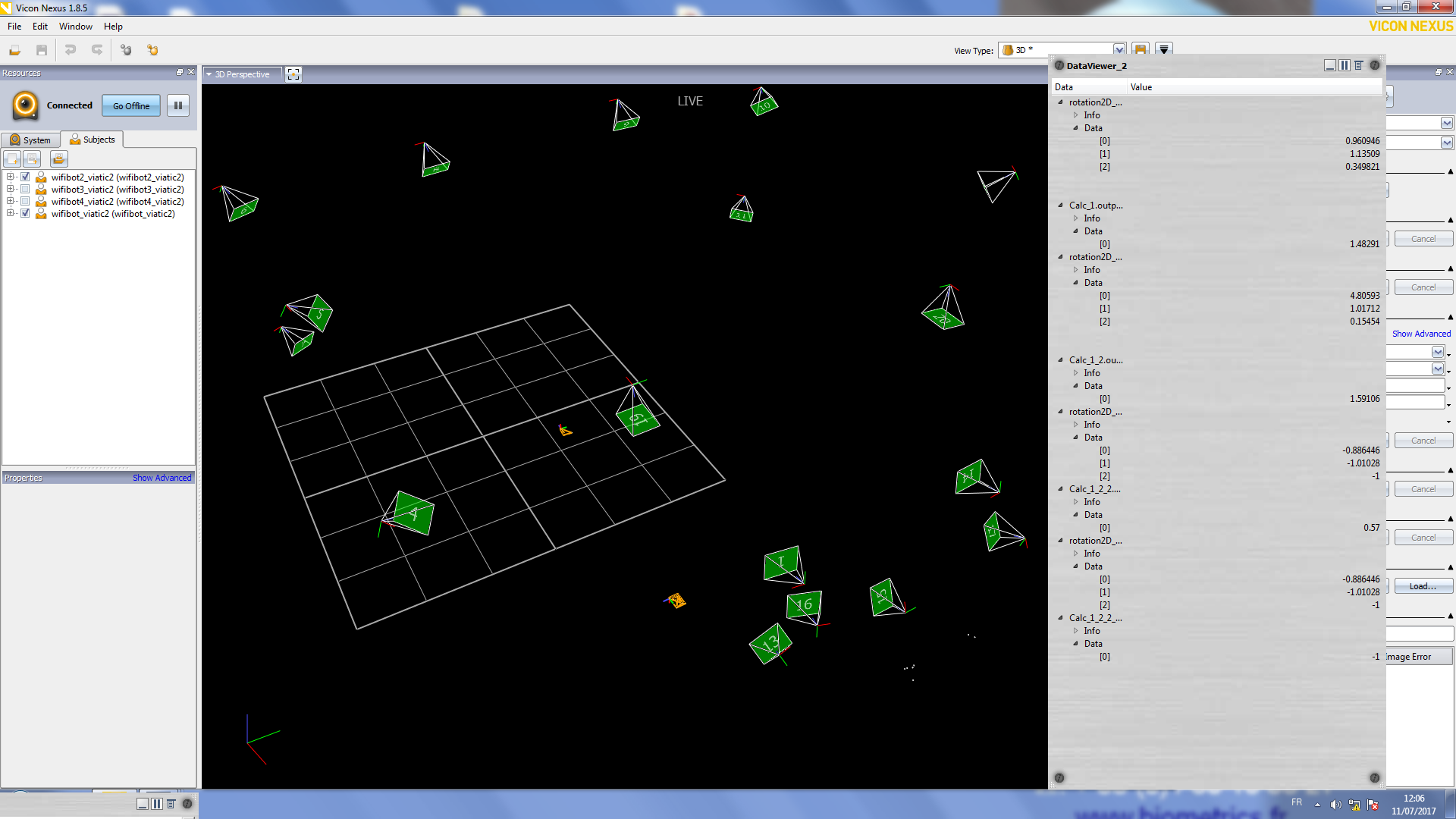Click the save floppy toolbar icon
This screenshot has width=1456, height=819.
point(42,50)
